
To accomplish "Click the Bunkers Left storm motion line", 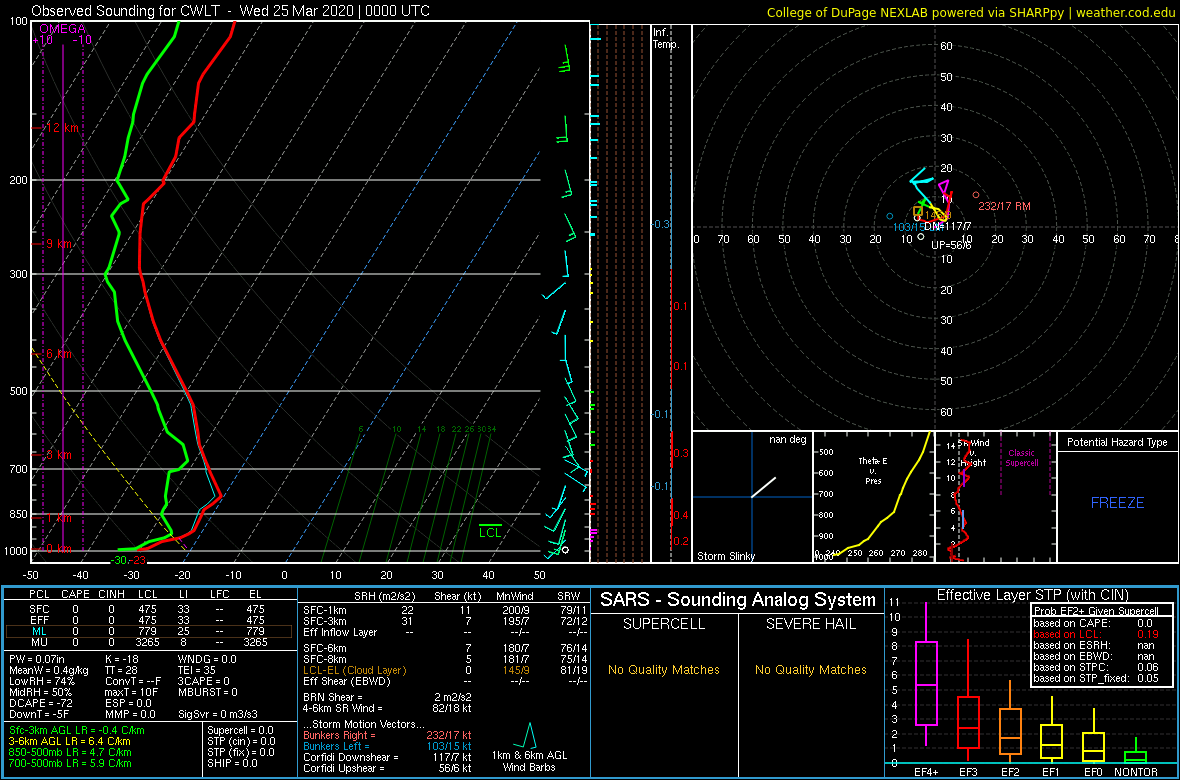I will coord(387,746).
